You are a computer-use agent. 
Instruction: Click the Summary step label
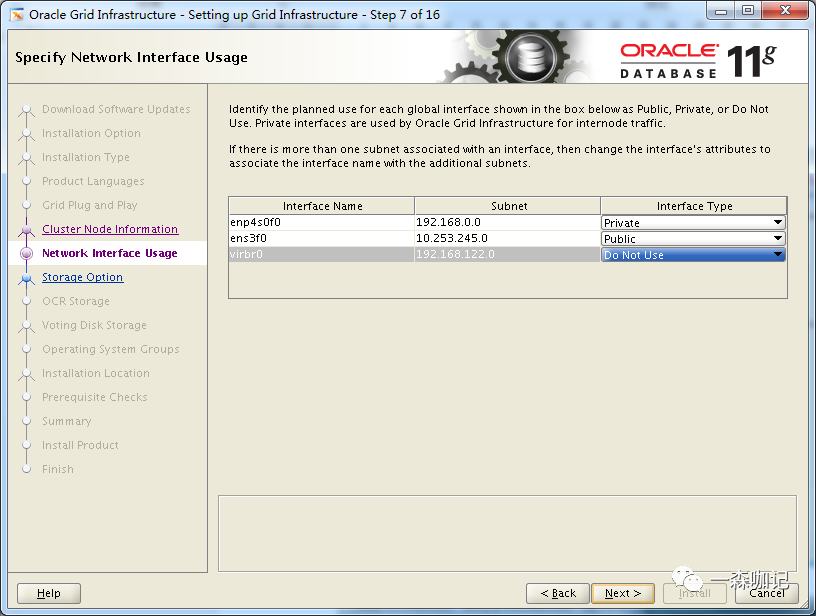pos(67,421)
